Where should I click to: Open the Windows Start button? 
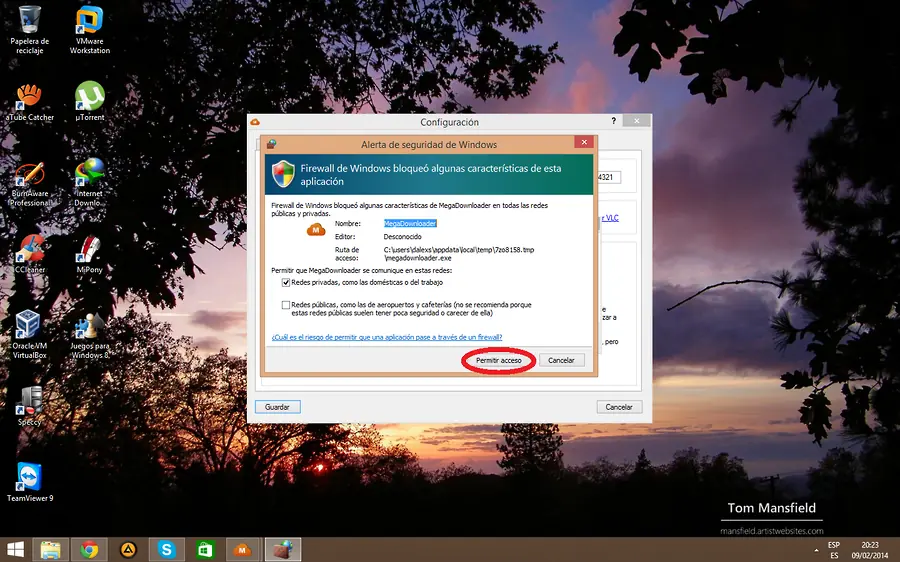[x=15, y=549]
